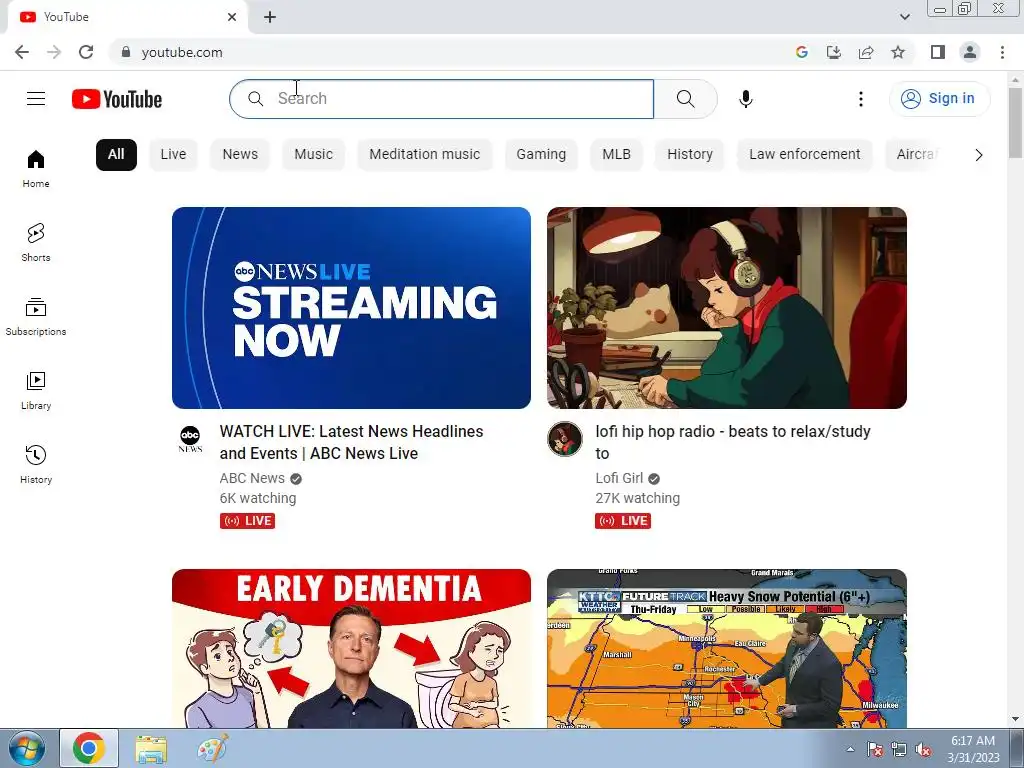
Task: Select the Live filter chip
Action: click(173, 155)
